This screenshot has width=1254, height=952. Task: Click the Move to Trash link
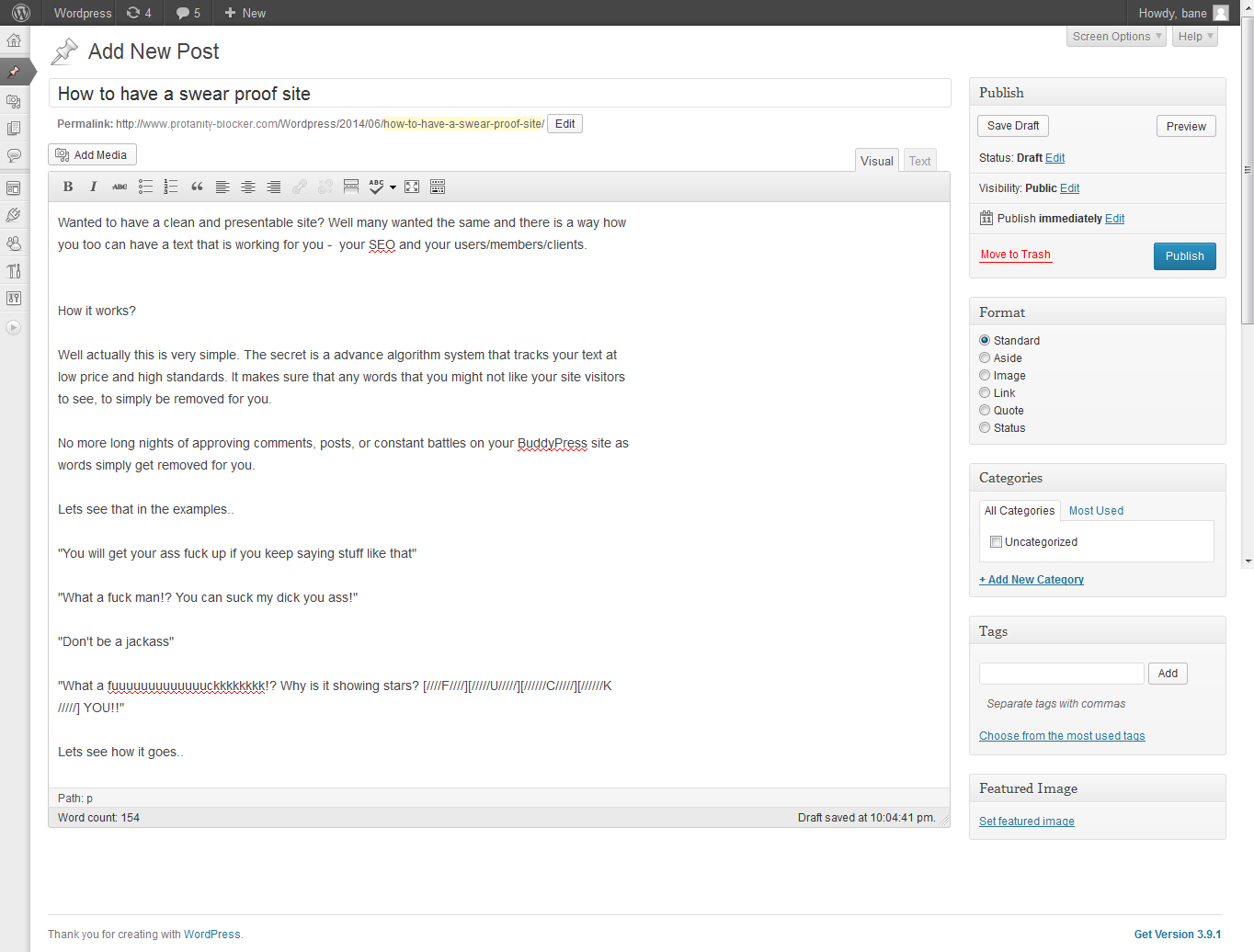1015,255
